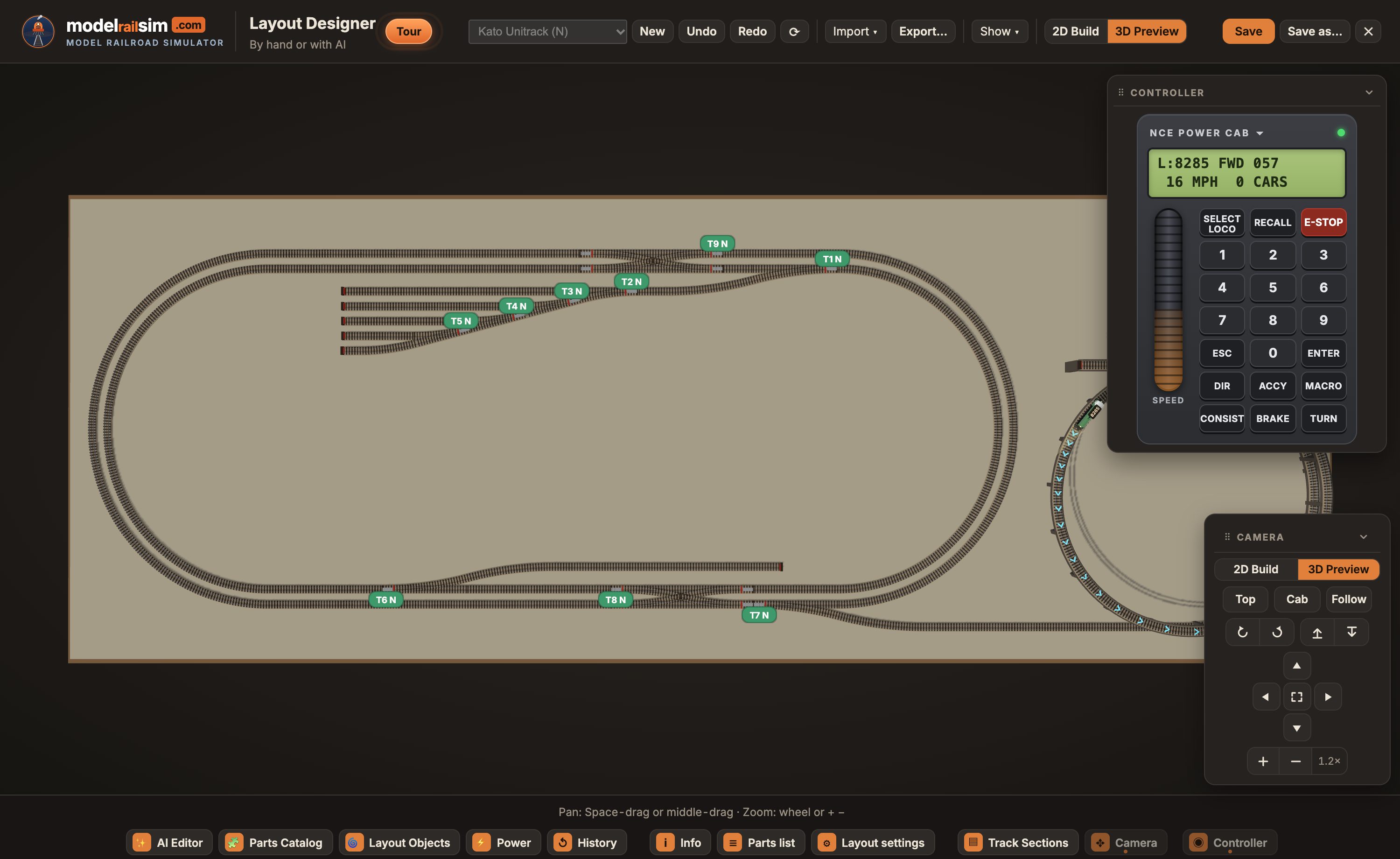Open the Show dropdown menu

(1000, 31)
